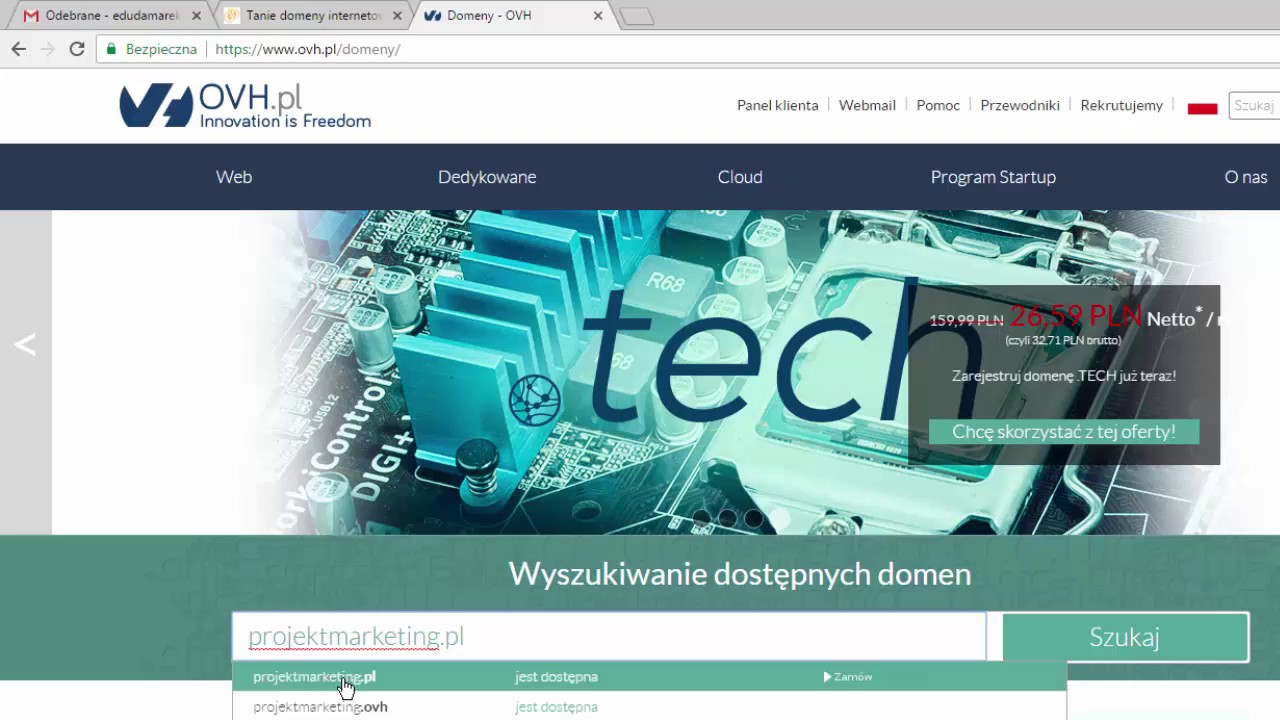Switch to Tanie domeny internetowe tab
Screen dimensions: 1280x720
(x=314, y=16)
